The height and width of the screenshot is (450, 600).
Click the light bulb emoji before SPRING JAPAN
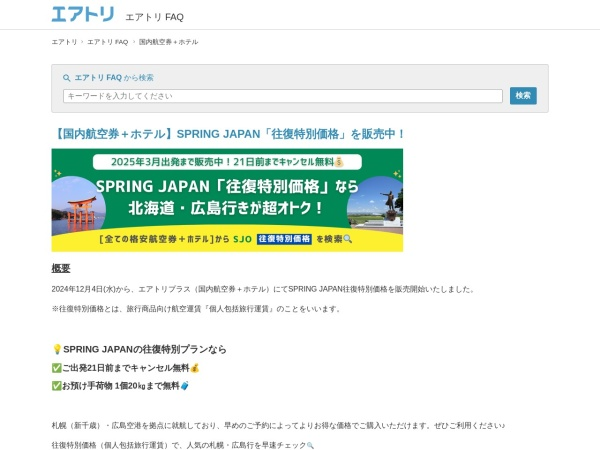[57, 349]
